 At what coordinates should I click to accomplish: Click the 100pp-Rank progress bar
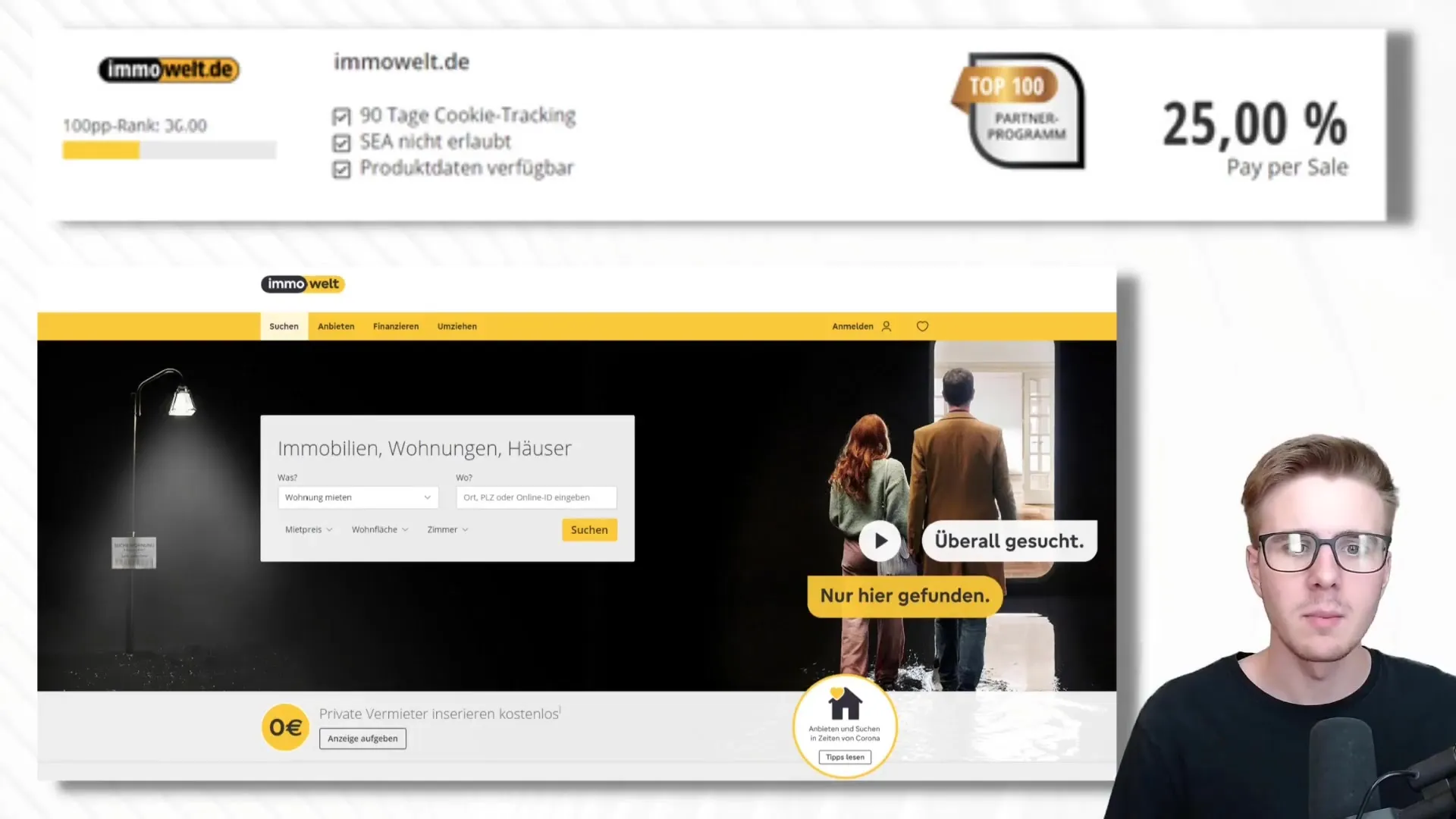tap(169, 151)
